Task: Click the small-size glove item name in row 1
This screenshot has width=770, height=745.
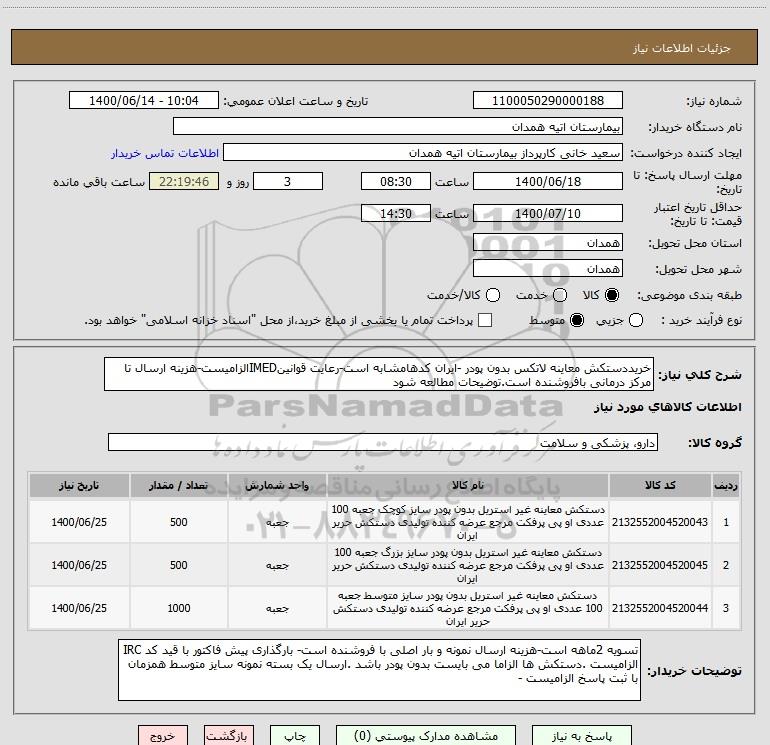Action: point(468,522)
